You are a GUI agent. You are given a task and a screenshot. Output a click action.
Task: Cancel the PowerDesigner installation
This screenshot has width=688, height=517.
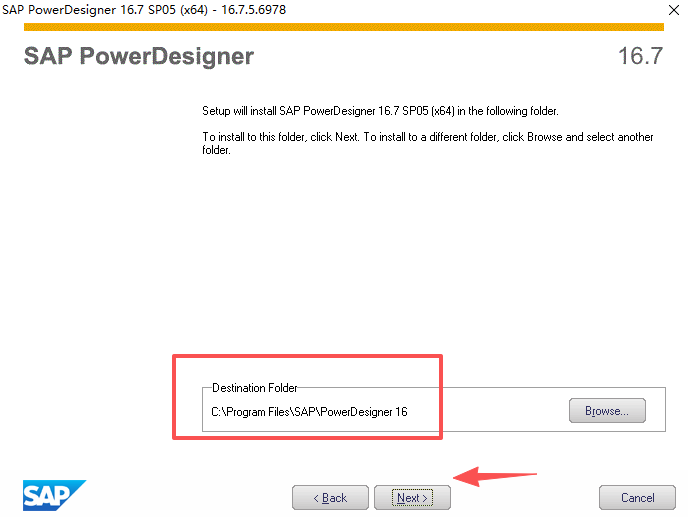pos(637,497)
